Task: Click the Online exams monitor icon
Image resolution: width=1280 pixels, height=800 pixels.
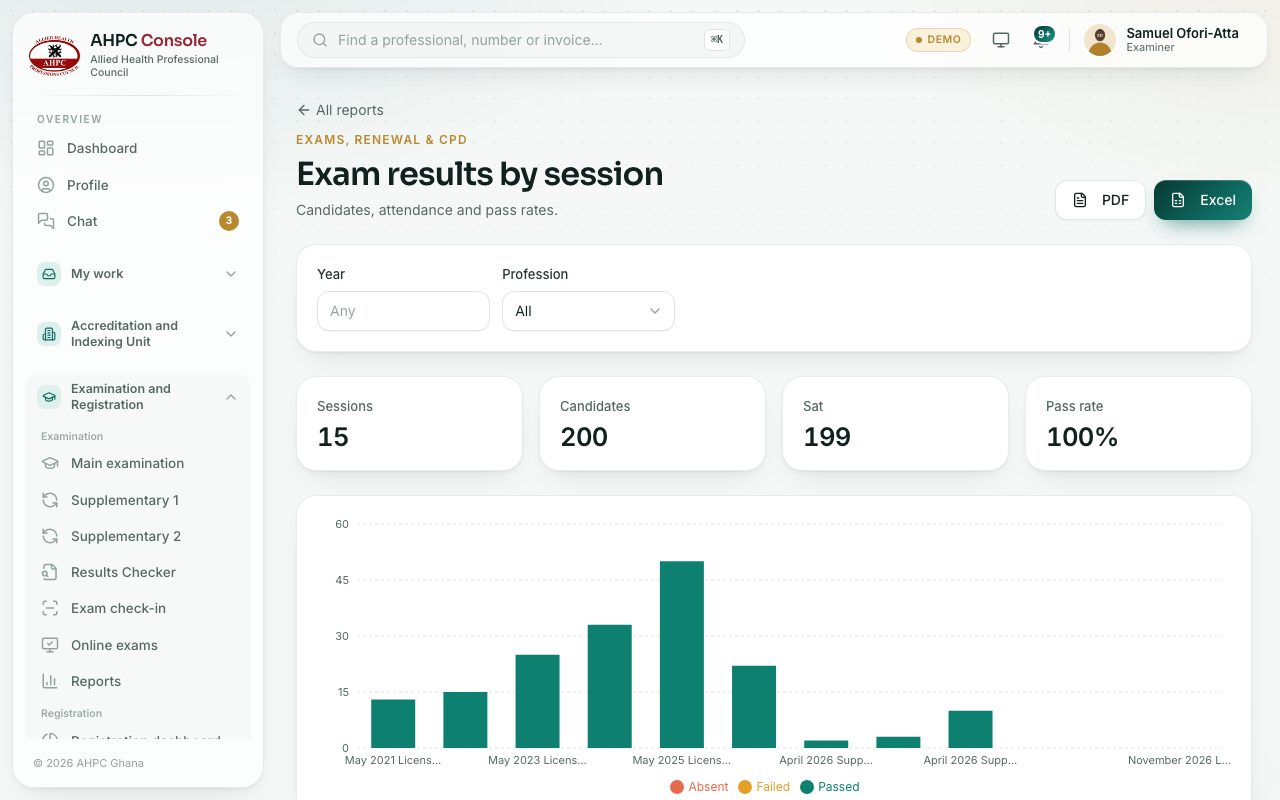Action: [x=50, y=645]
